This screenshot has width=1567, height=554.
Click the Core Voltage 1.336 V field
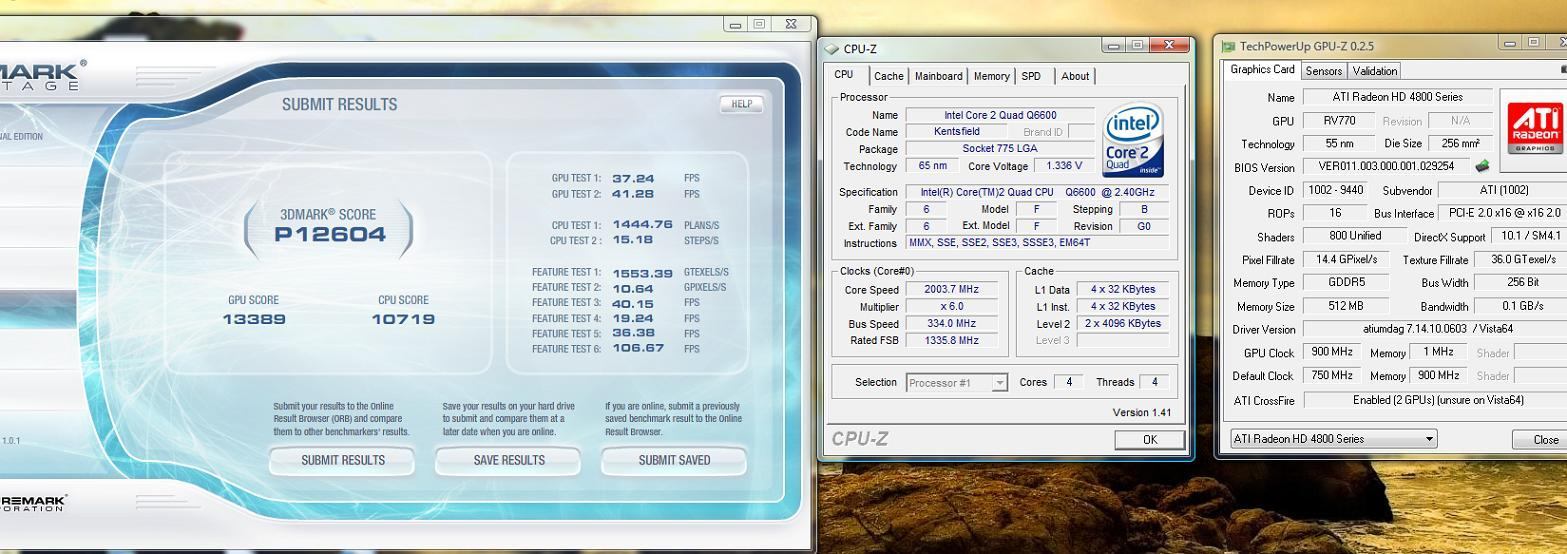1064,166
